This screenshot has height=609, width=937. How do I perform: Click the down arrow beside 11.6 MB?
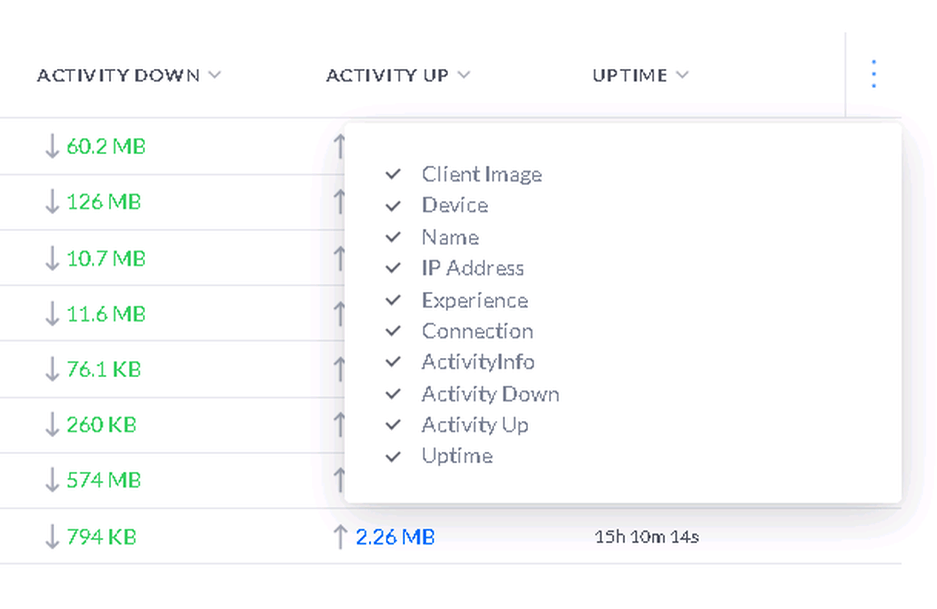pos(52,314)
